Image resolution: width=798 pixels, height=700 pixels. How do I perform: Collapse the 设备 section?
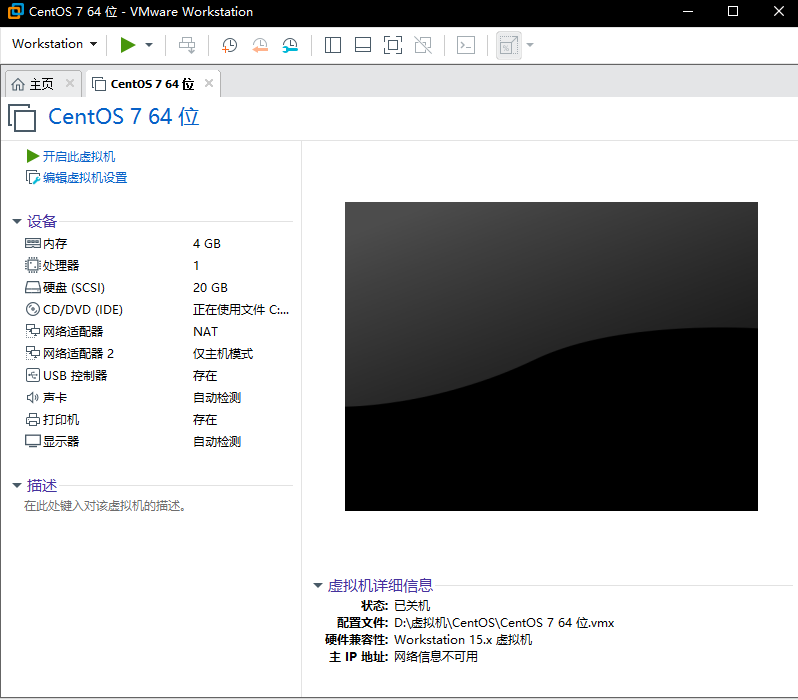17,221
